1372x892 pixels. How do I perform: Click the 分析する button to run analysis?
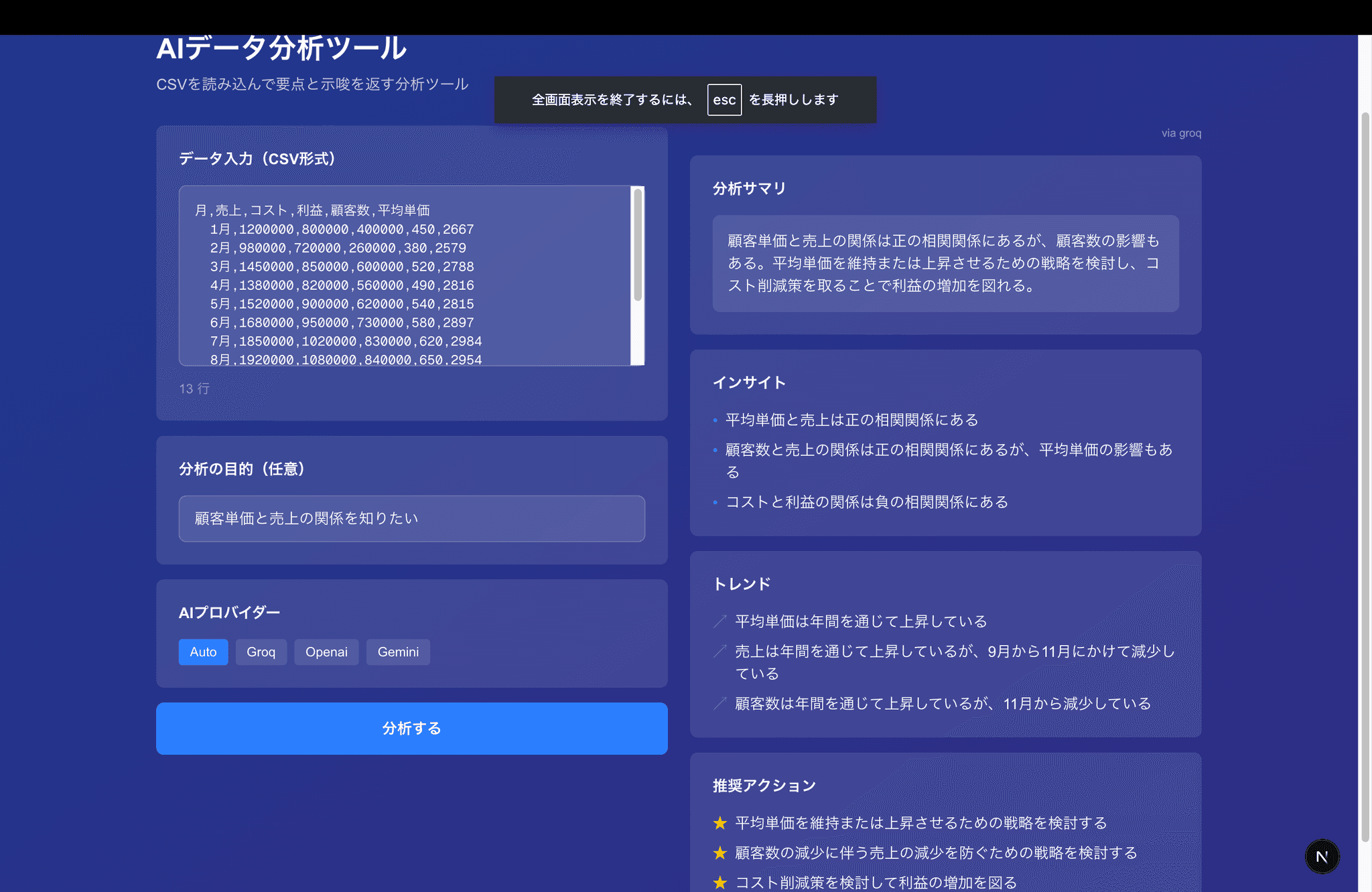click(x=411, y=729)
